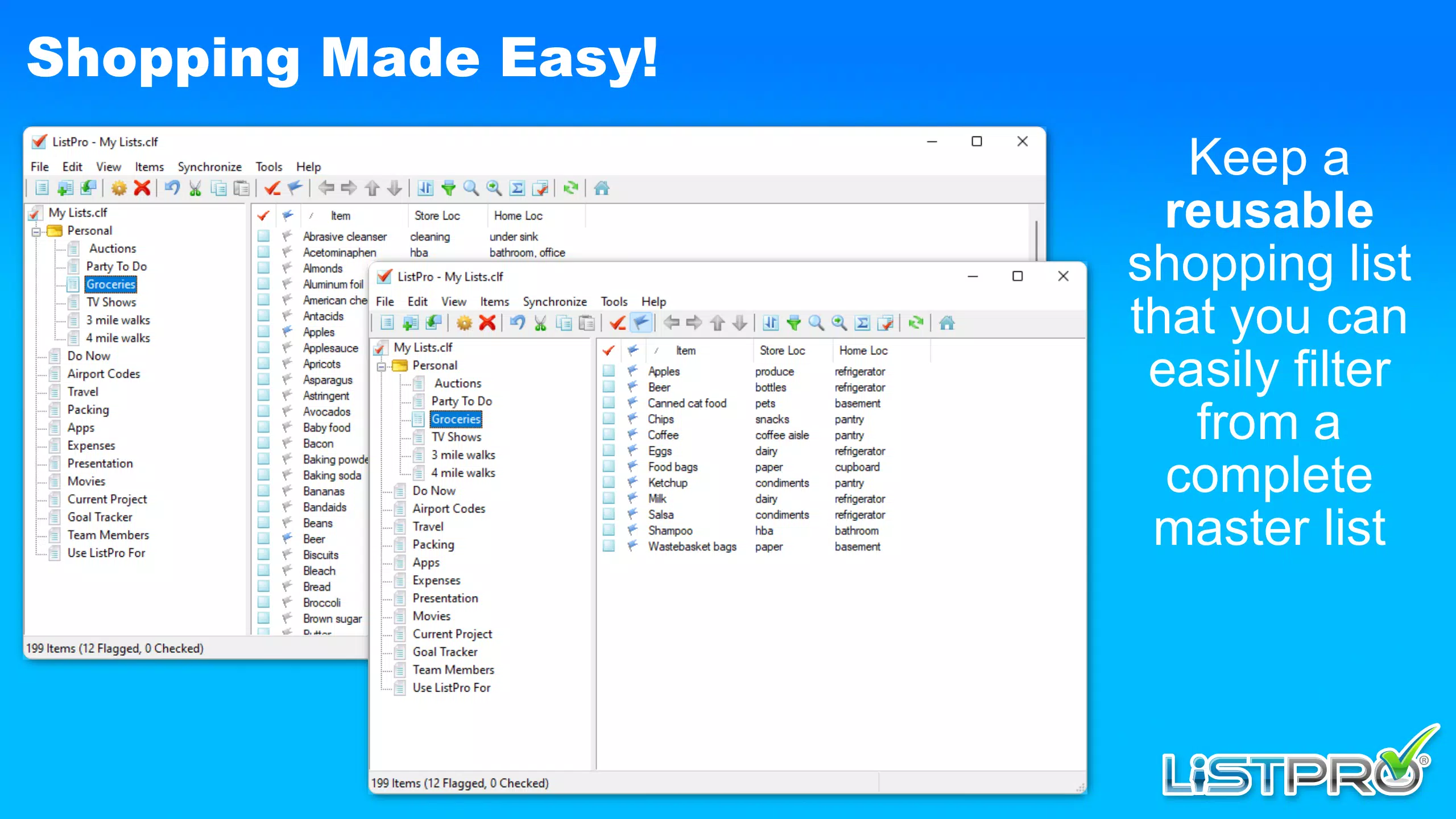The height and width of the screenshot is (819, 1456).
Task: Open the Tools menu in front window
Action: pos(614,301)
